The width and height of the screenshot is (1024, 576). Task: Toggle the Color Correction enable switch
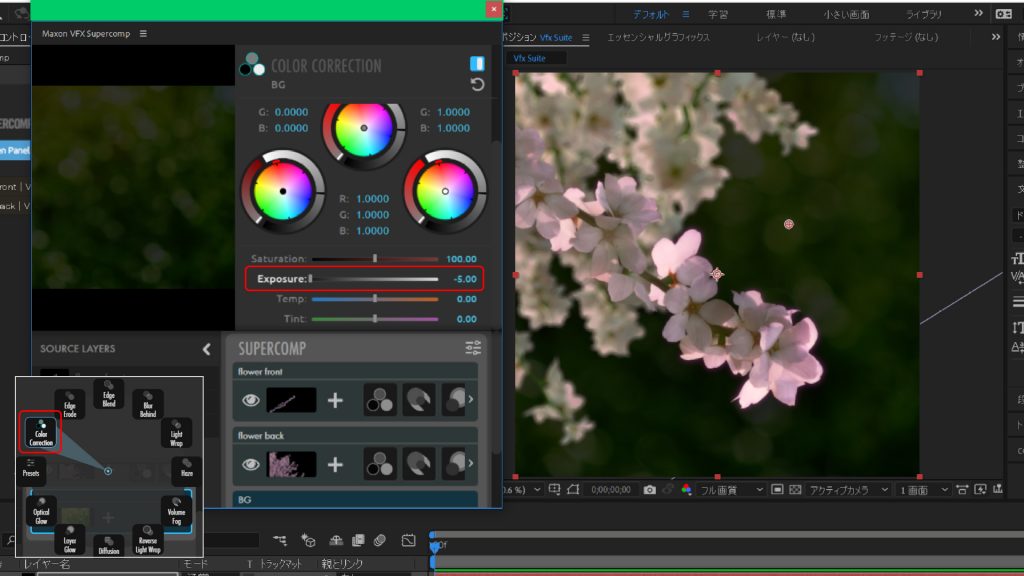click(477, 63)
